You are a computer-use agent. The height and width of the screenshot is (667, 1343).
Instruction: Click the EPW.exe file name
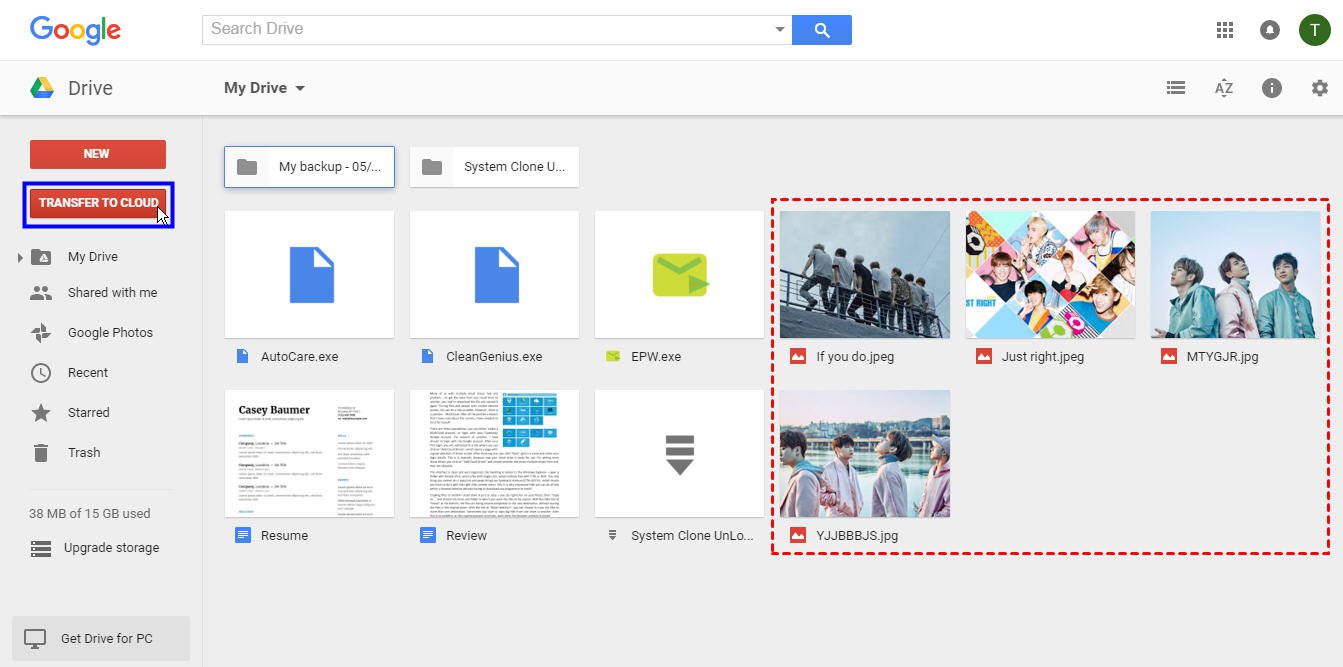point(656,356)
